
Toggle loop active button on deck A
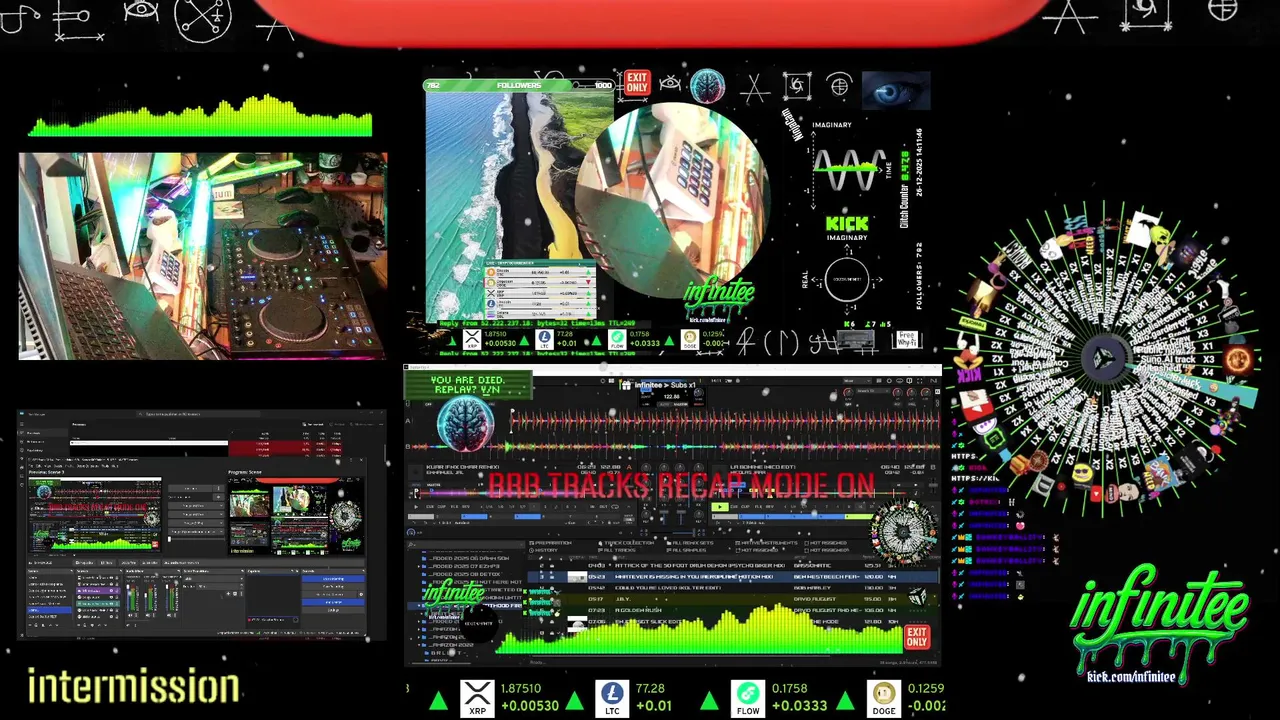615,507
